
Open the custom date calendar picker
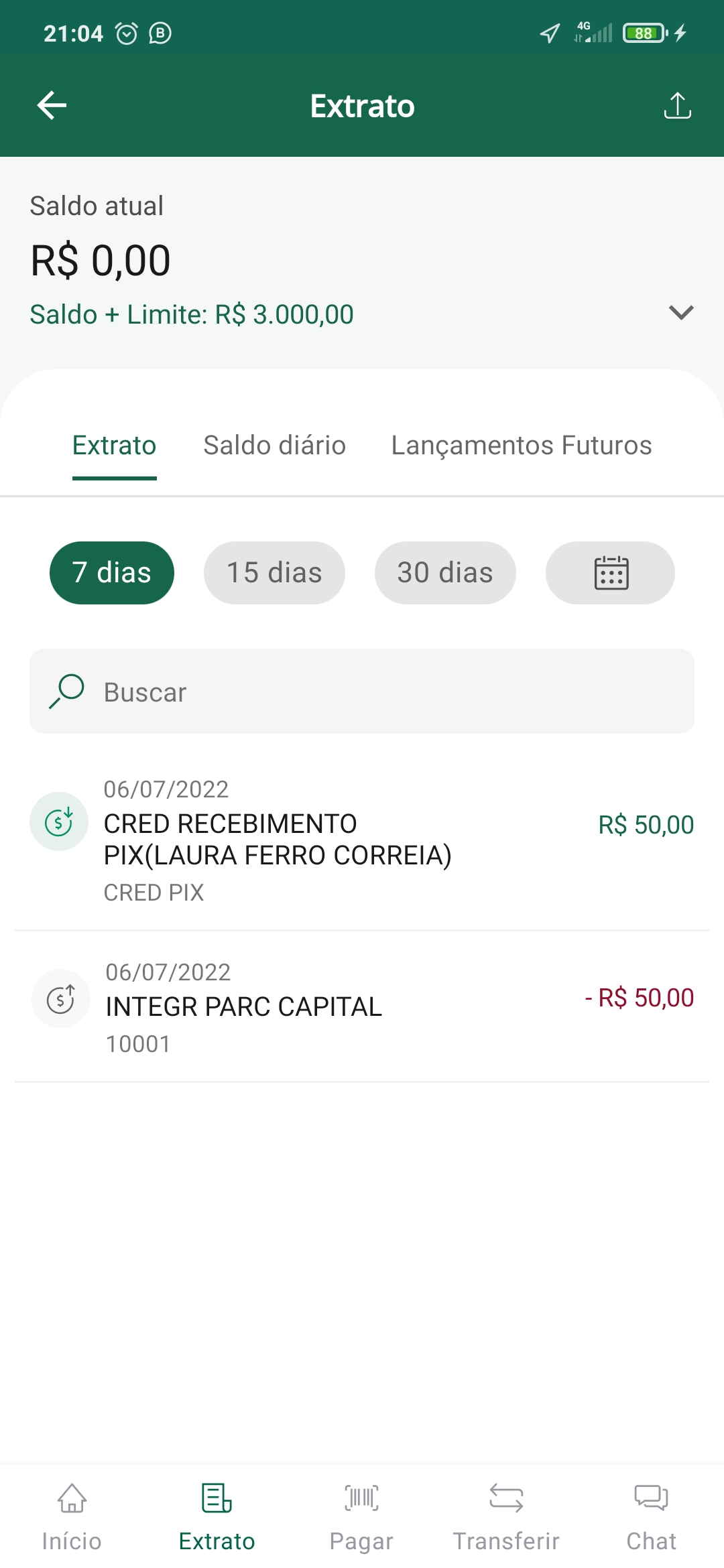click(610, 573)
